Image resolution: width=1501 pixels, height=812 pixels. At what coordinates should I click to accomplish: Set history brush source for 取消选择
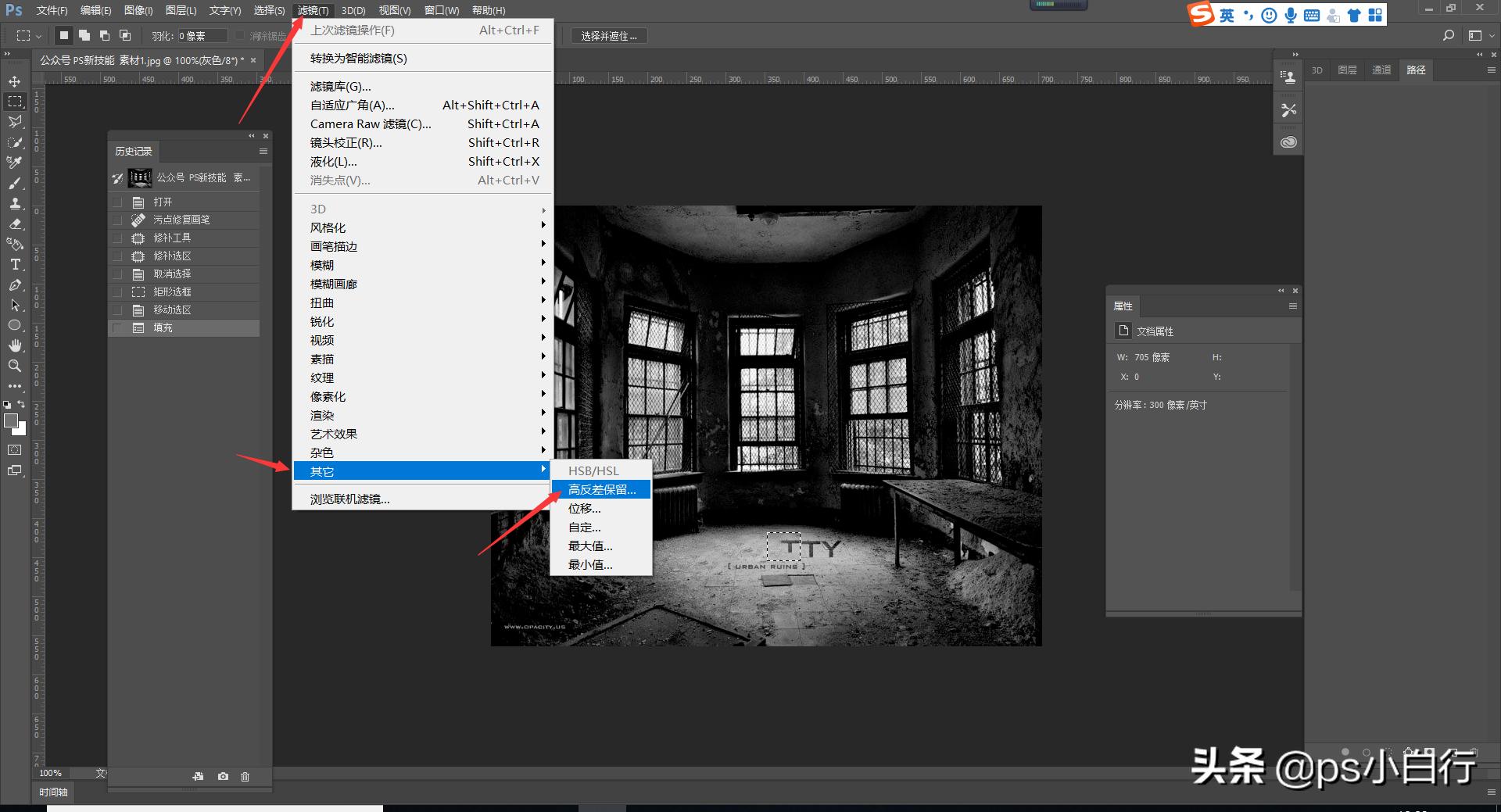point(117,274)
